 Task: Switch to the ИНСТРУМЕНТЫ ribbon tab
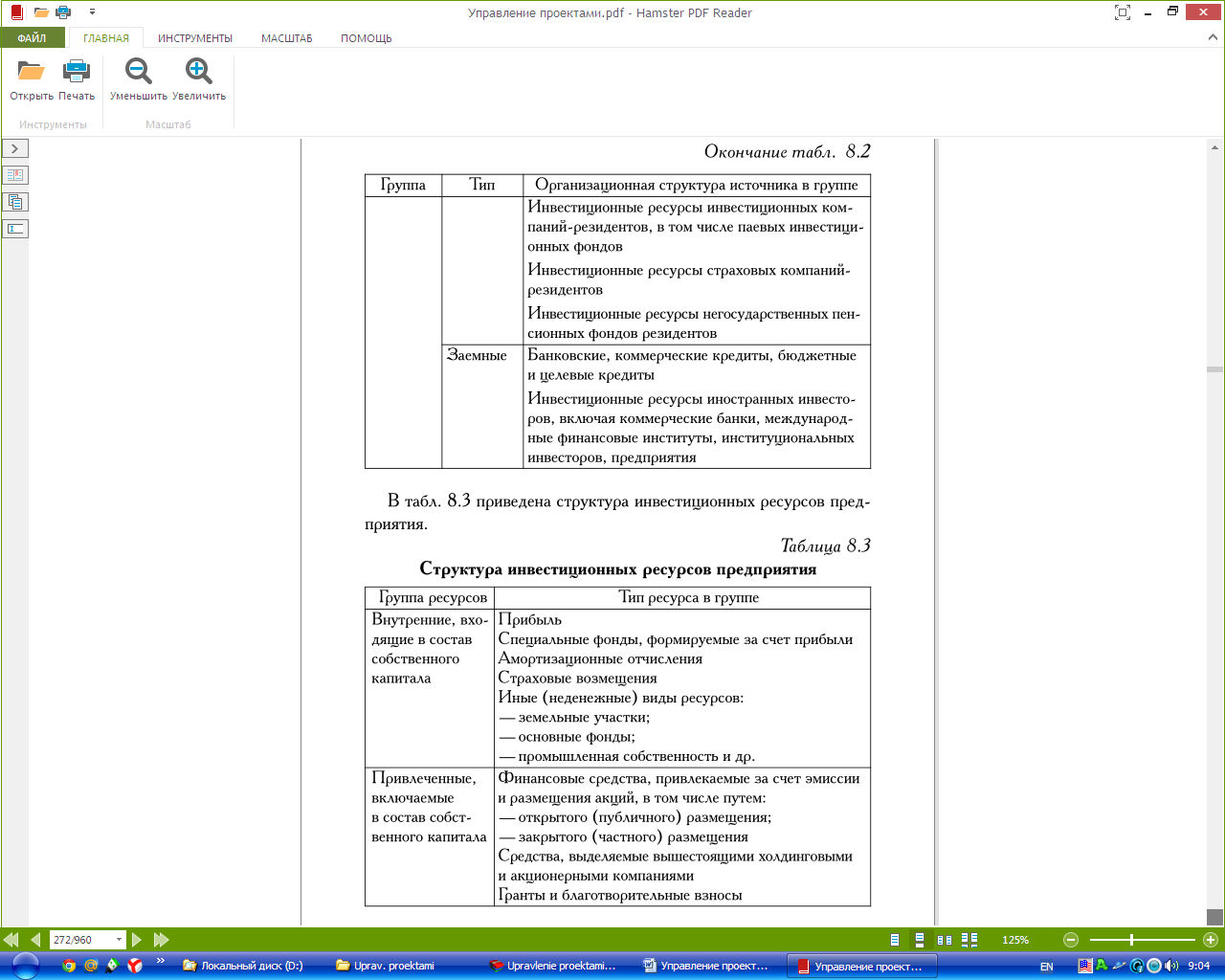pyautogui.click(x=195, y=38)
